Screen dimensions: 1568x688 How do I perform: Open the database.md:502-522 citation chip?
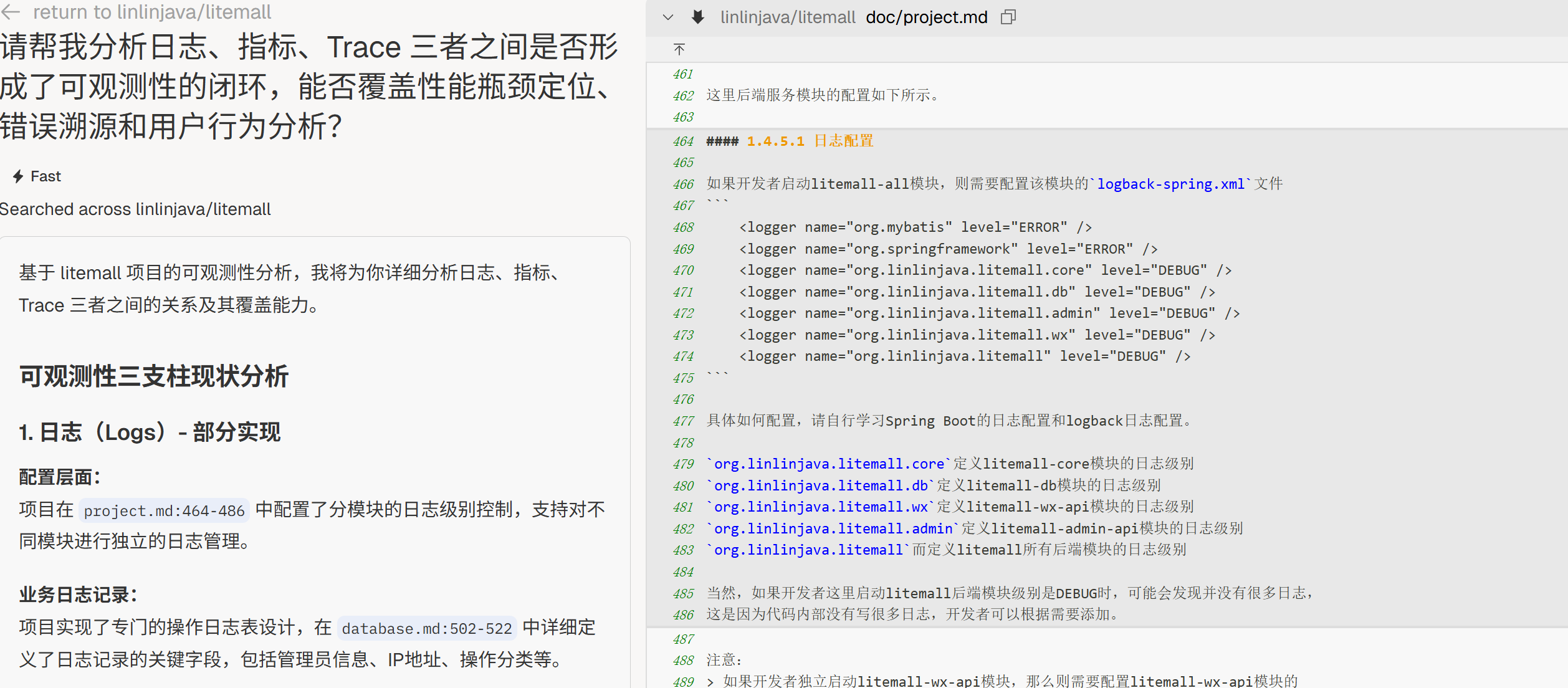coord(427,629)
